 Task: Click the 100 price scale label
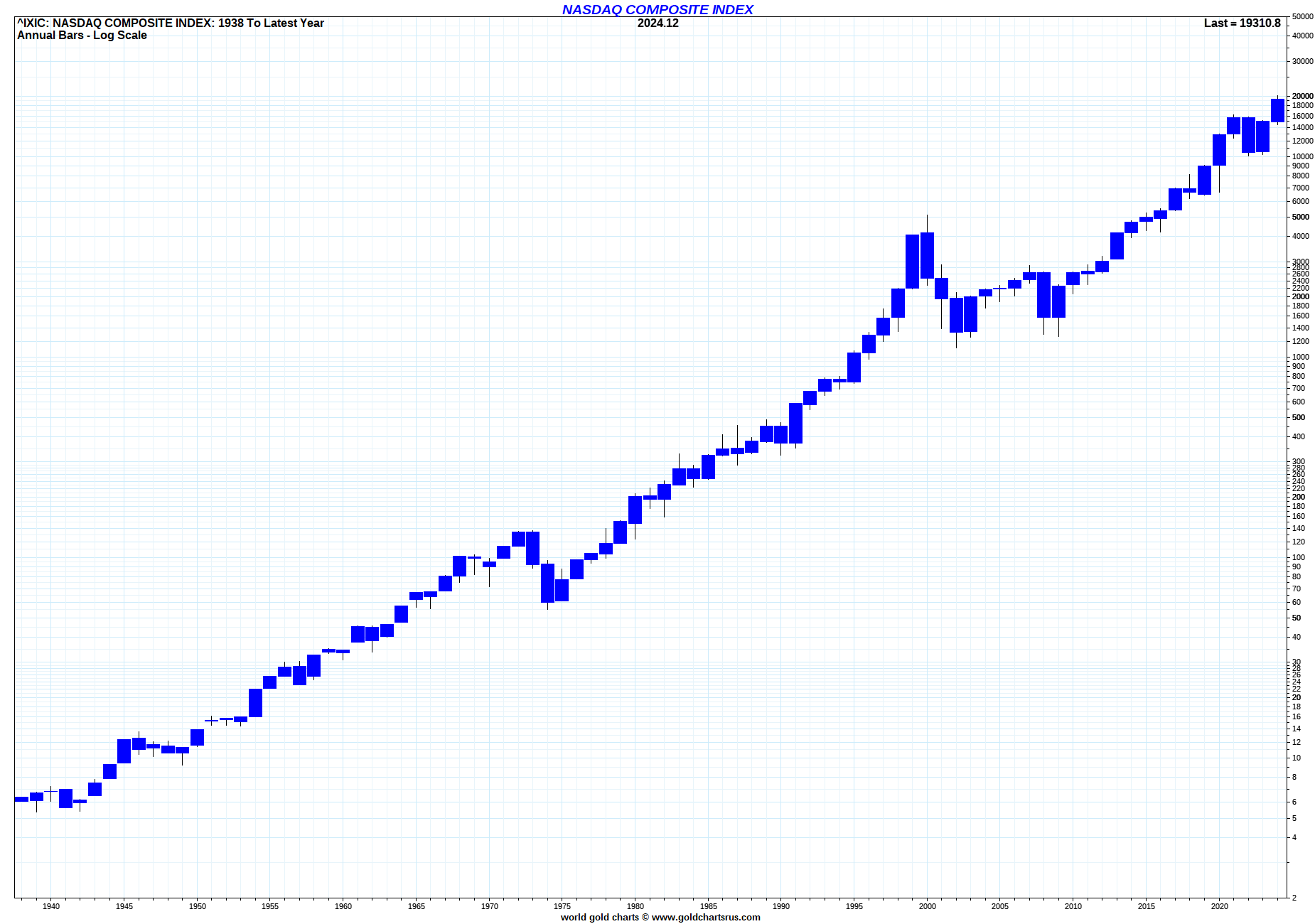1299,557
